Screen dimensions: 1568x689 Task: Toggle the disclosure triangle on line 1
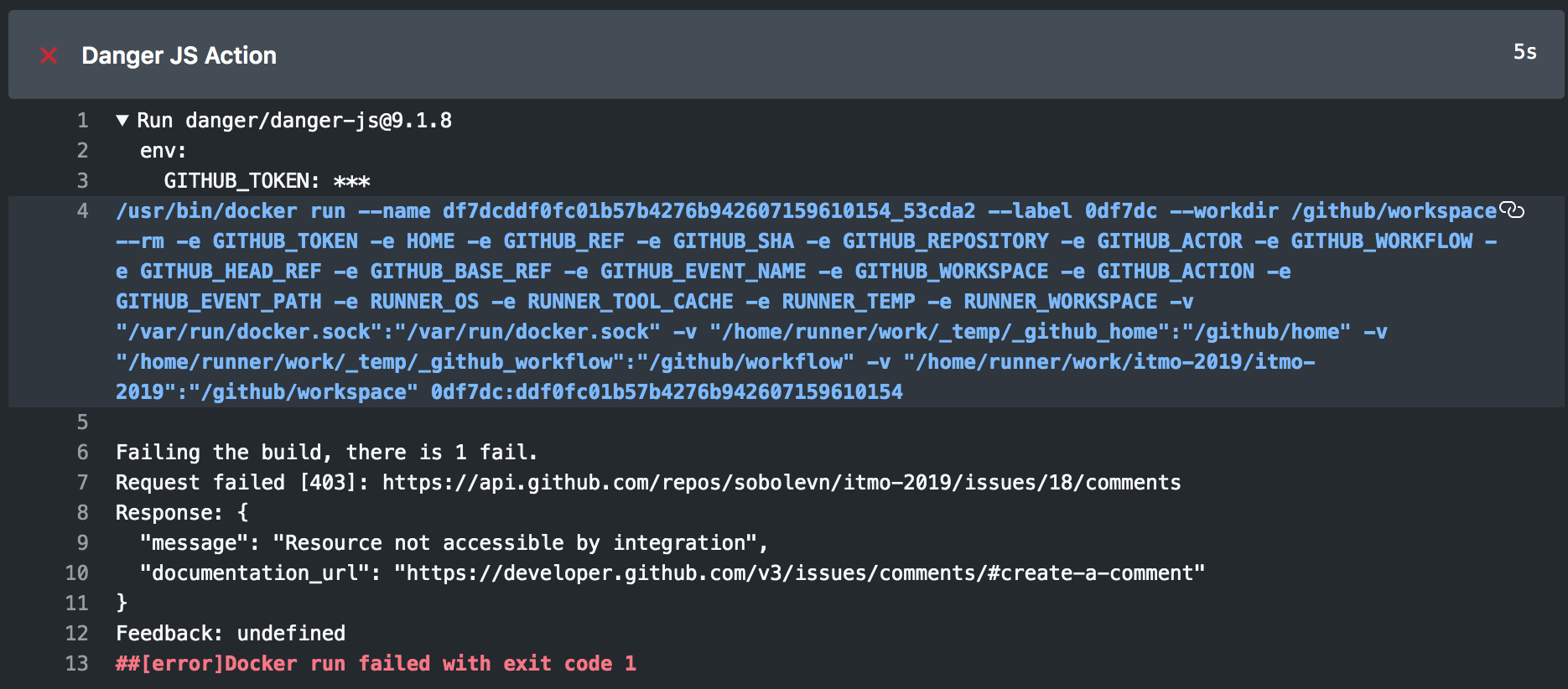(122, 120)
